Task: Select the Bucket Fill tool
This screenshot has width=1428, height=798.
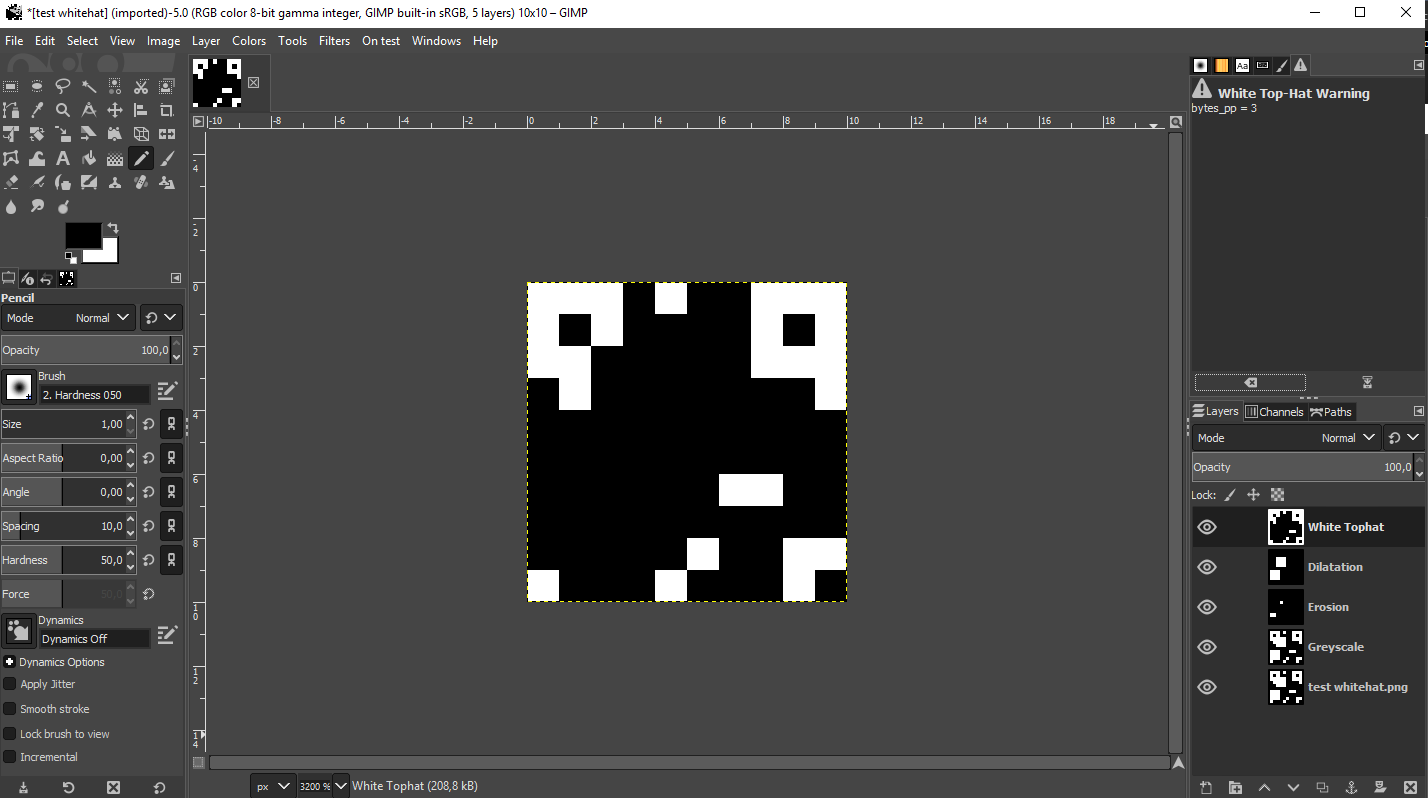Action: [x=89, y=158]
